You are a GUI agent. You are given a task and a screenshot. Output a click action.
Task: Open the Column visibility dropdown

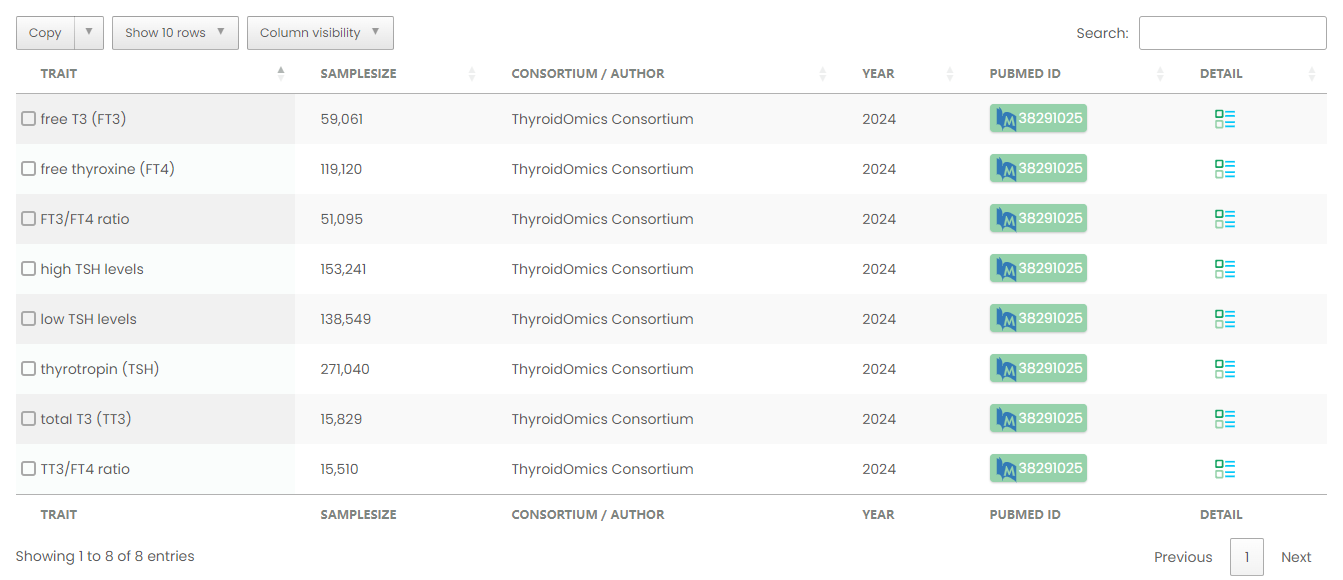pyautogui.click(x=320, y=33)
